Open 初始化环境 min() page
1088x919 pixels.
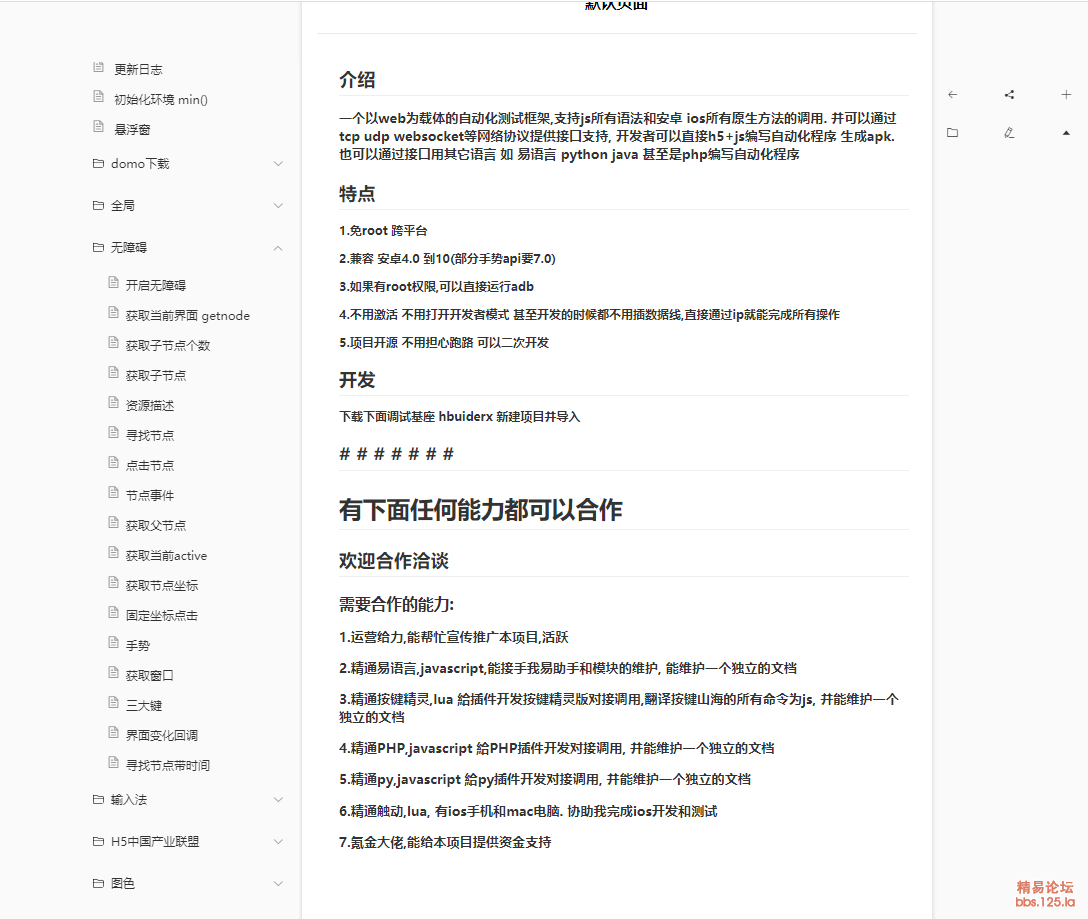point(161,99)
